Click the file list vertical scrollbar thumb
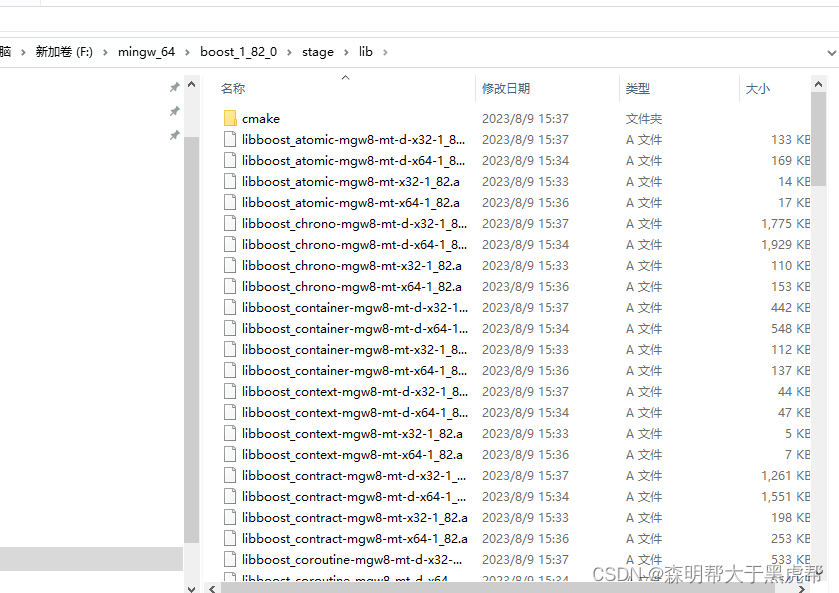This screenshot has height=593, width=839. click(818, 139)
